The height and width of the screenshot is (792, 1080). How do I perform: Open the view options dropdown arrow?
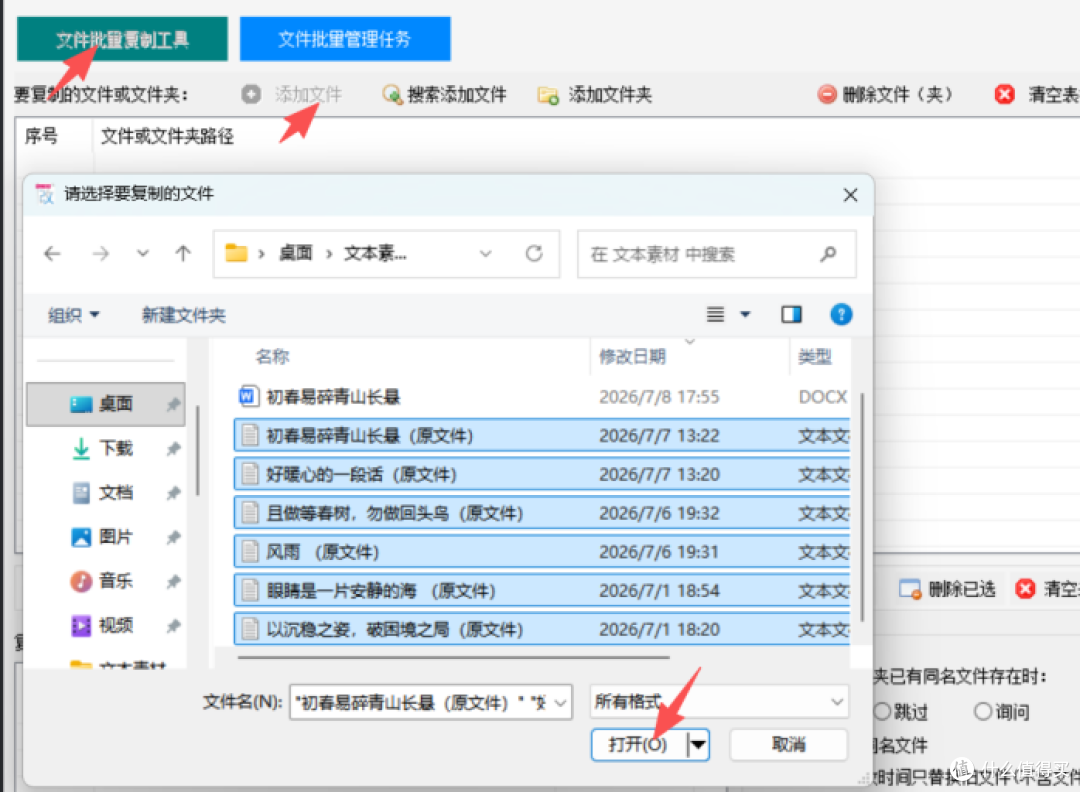(745, 315)
